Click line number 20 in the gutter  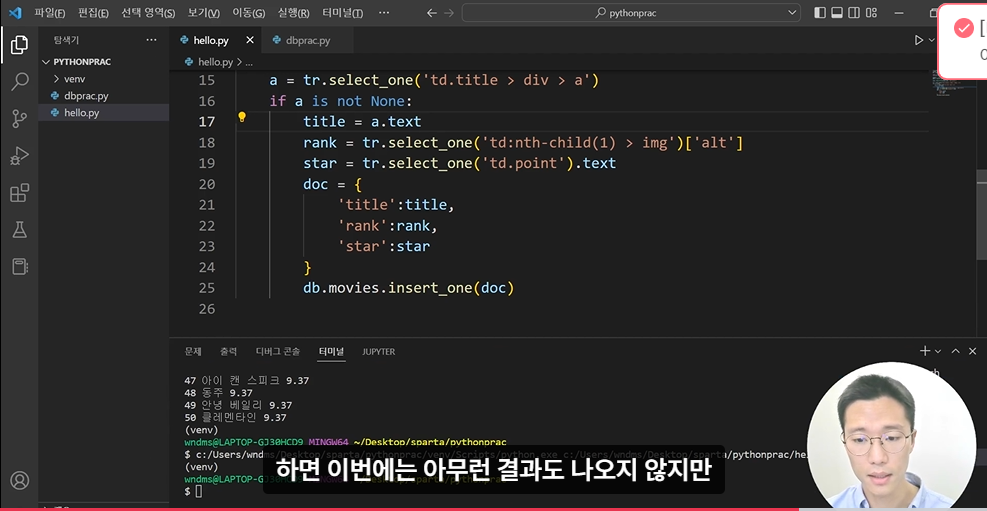(x=206, y=184)
